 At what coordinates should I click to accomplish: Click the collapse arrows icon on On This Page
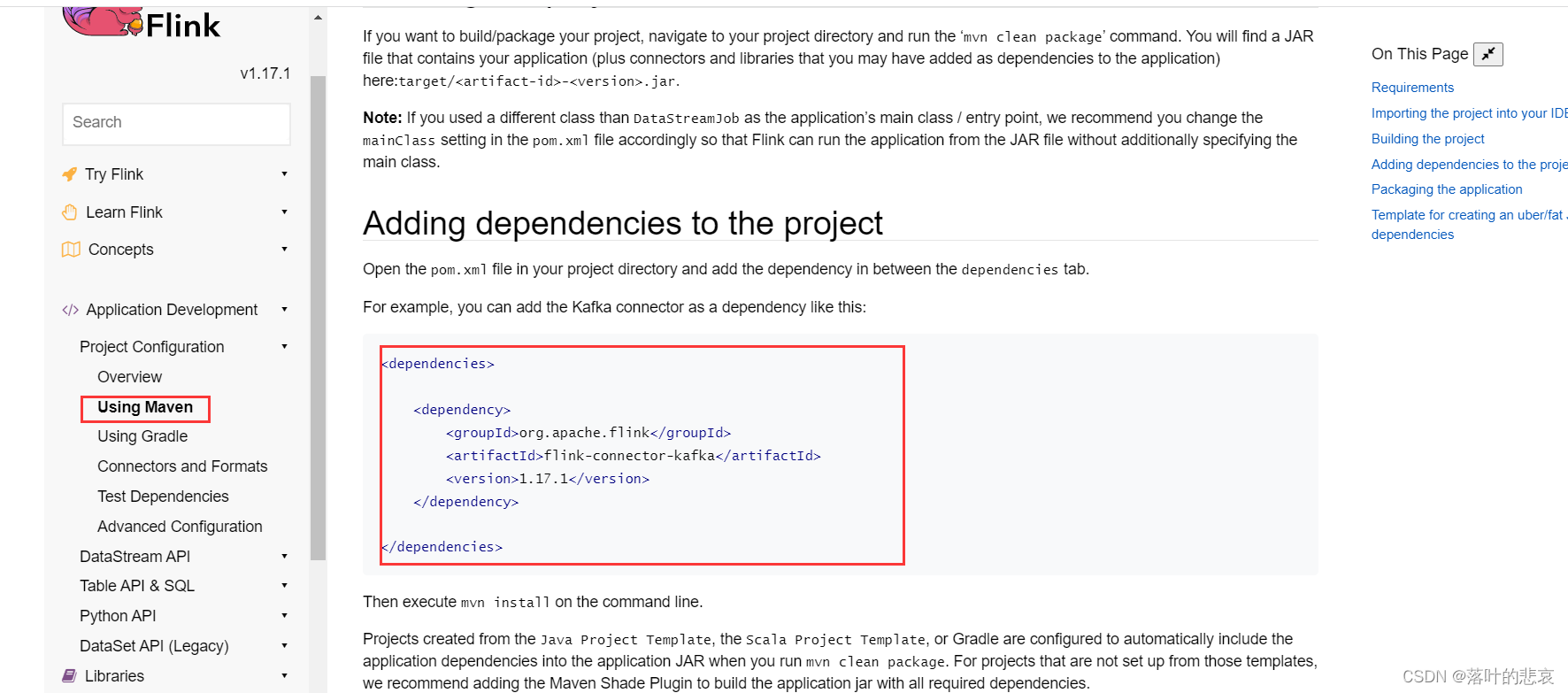click(x=1488, y=54)
